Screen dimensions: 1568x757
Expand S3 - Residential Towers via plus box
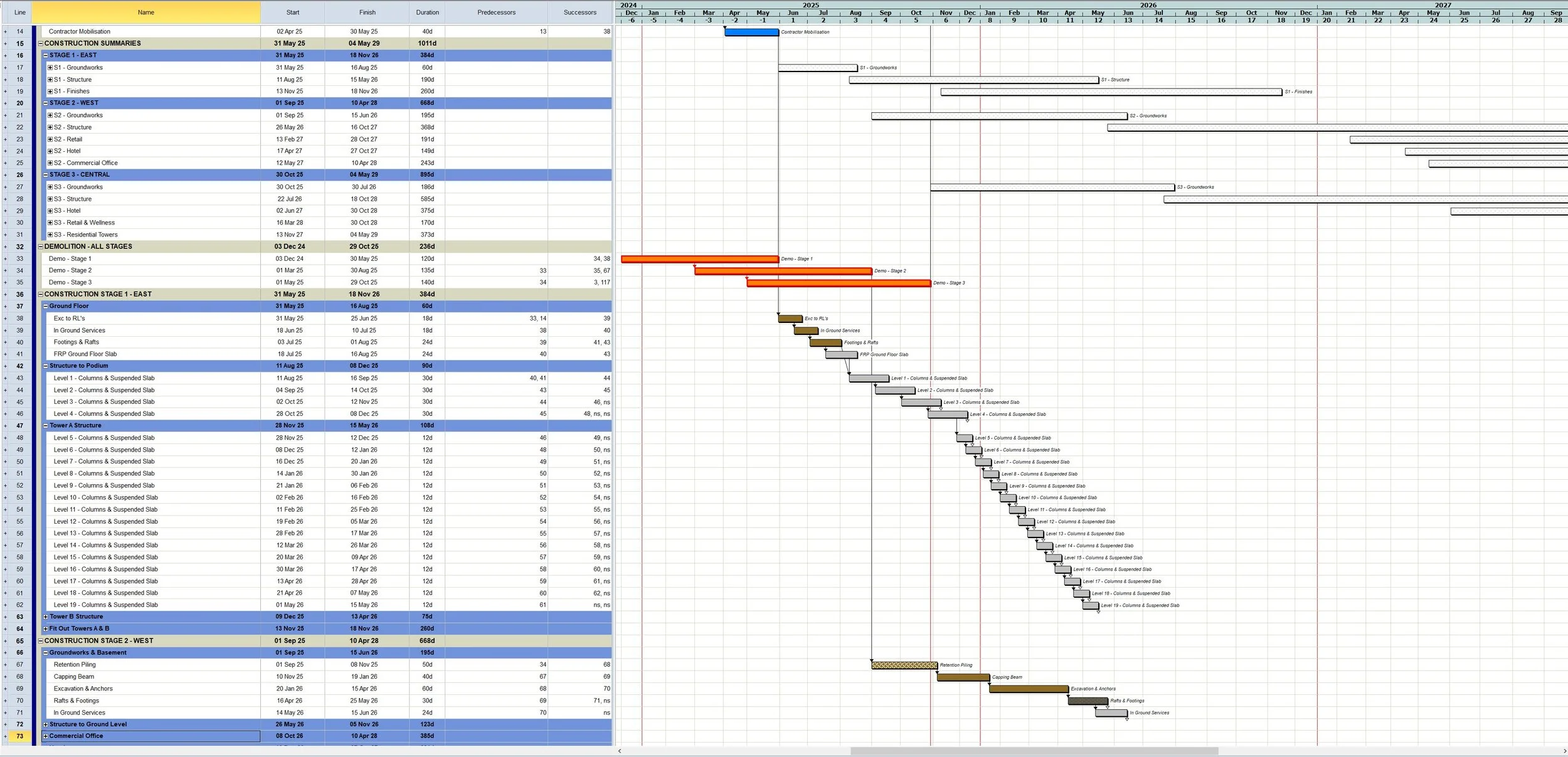click(x=50, y=235)
